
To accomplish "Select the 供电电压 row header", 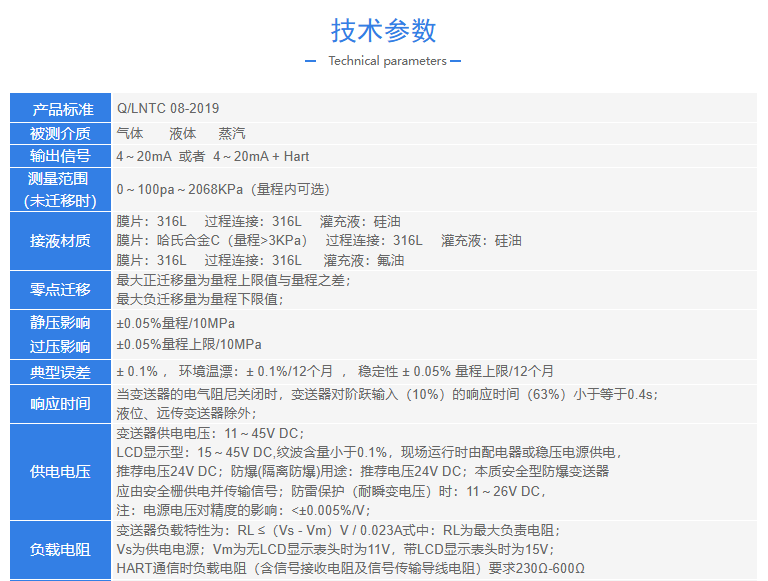I will click(x=61, y=471).
